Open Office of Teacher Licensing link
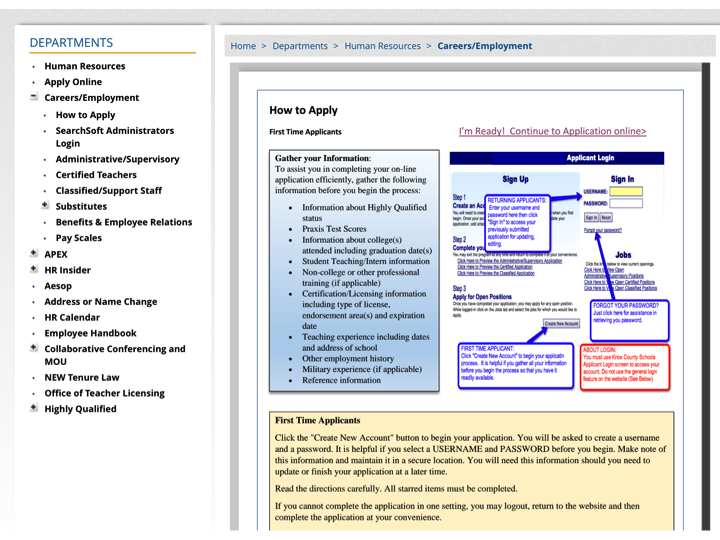Screen dimensions: 720x540 click(104, 393)
